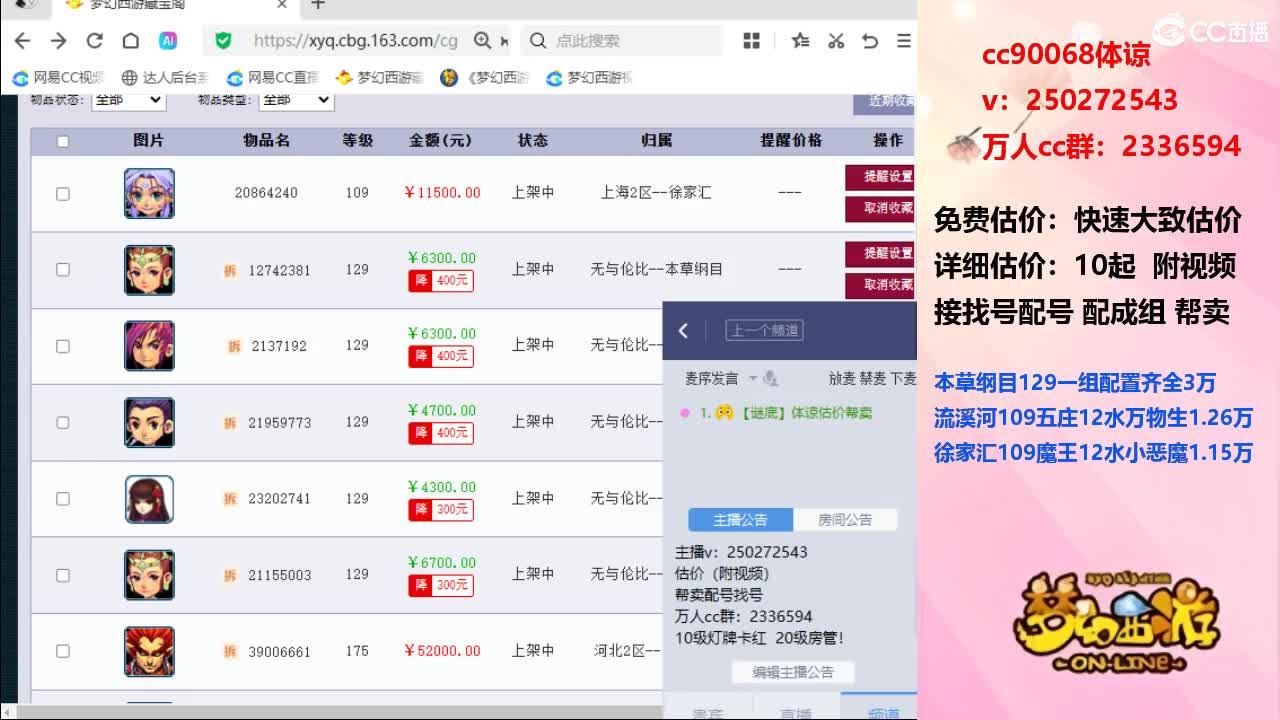
Task: Open the browser hamburger menu
Action: (x=904, y=41)
